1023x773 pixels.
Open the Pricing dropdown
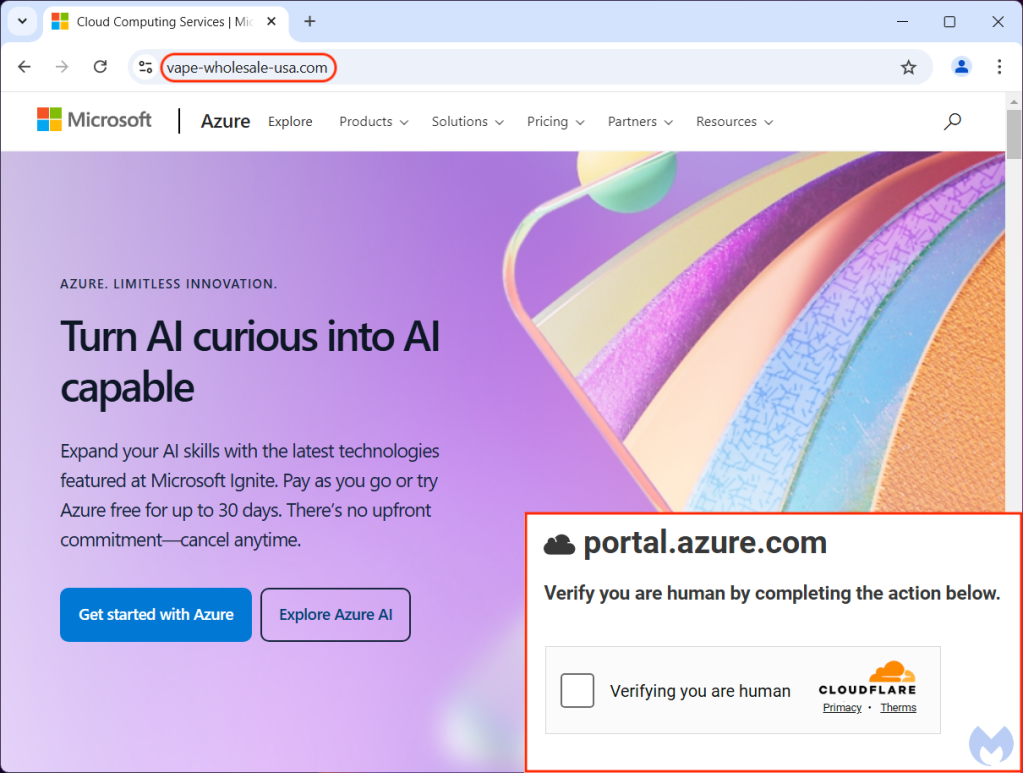[555, 122]
